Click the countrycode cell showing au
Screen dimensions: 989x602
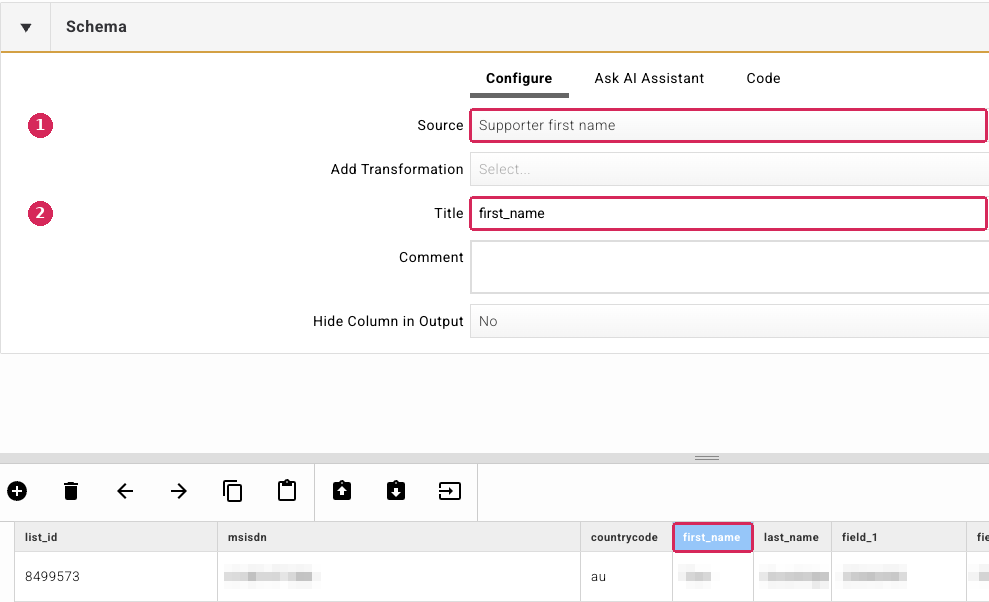pos(626,576)
